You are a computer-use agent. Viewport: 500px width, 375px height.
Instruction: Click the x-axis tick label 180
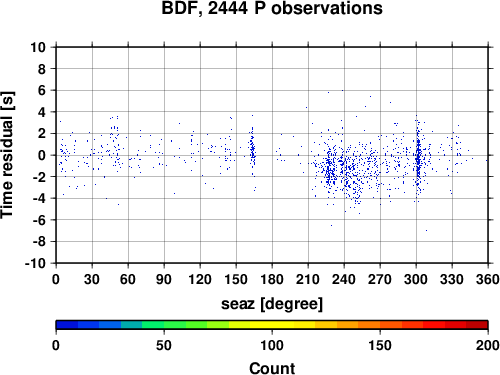click(x=272, y=279)
